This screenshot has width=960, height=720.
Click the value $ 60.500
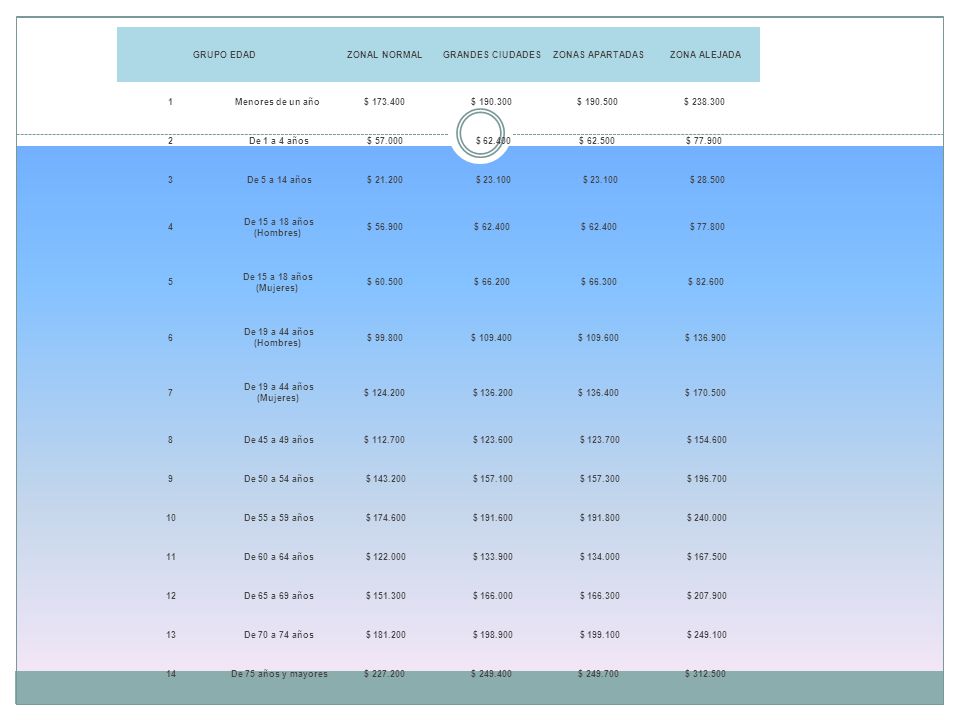click(x=385, y=282)
